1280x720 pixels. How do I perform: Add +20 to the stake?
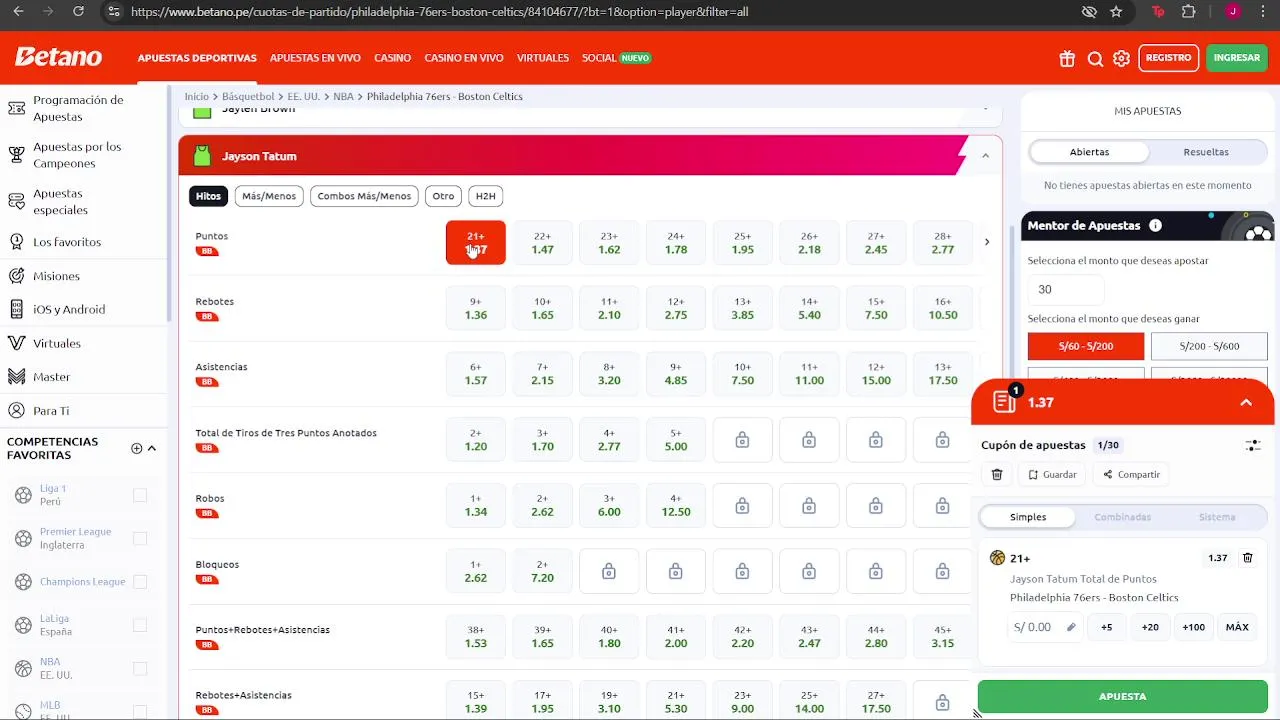coord(1150,627)
